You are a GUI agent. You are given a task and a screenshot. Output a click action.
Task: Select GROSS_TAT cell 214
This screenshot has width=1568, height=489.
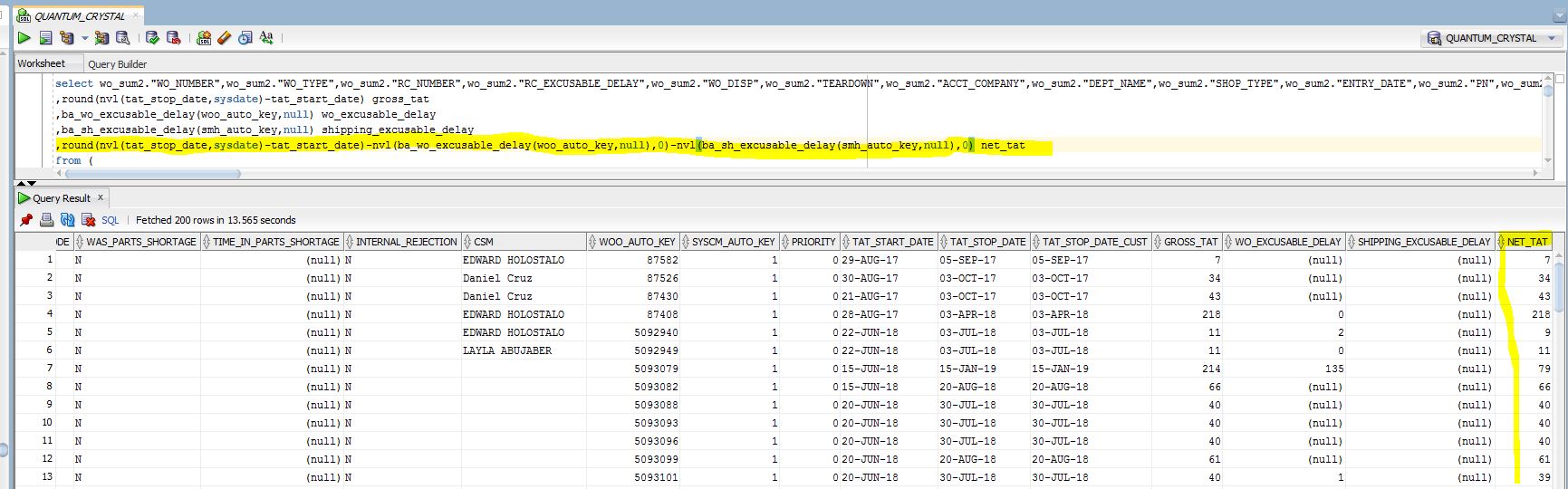coord(1187,369)
